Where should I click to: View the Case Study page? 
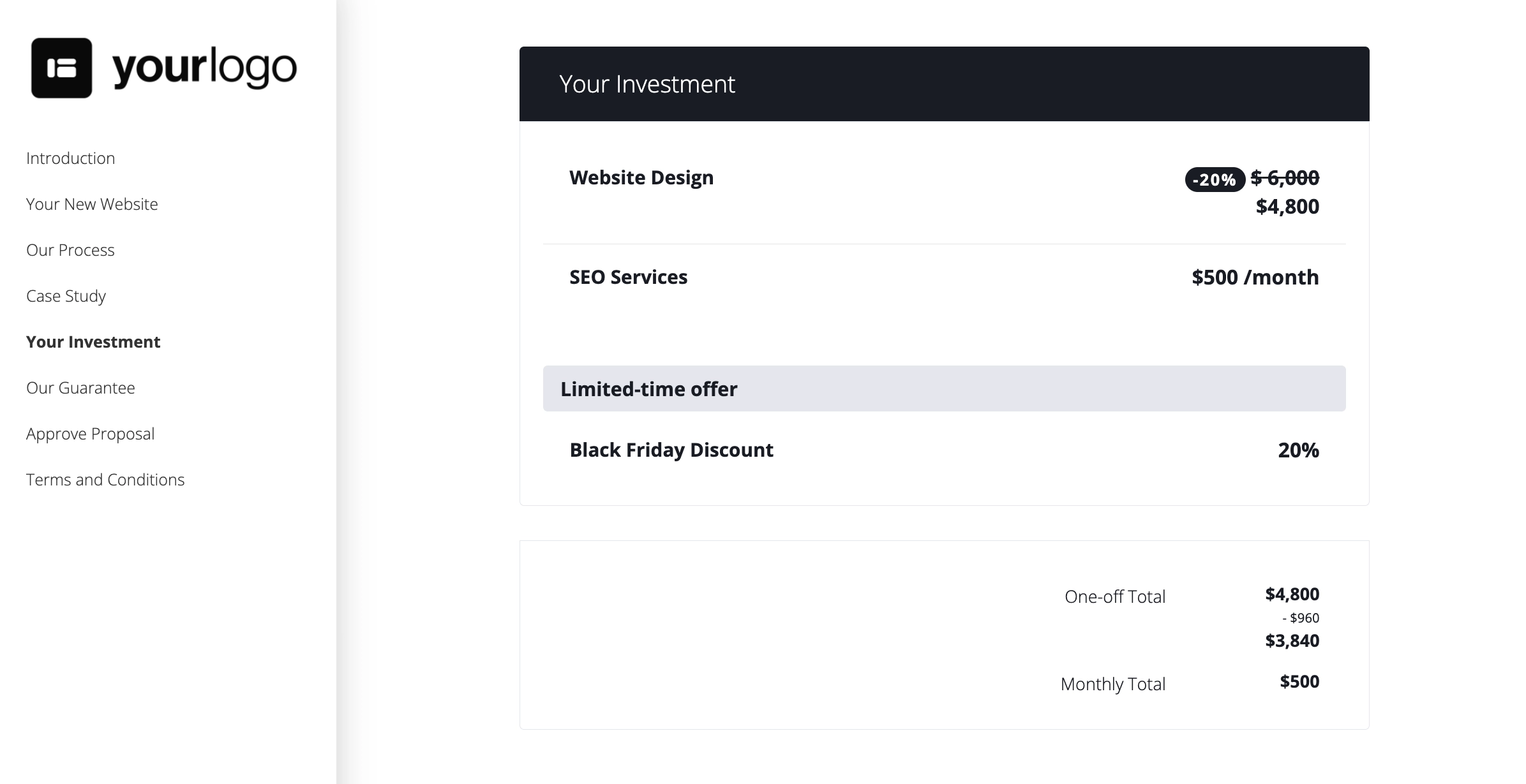[66, 296]
